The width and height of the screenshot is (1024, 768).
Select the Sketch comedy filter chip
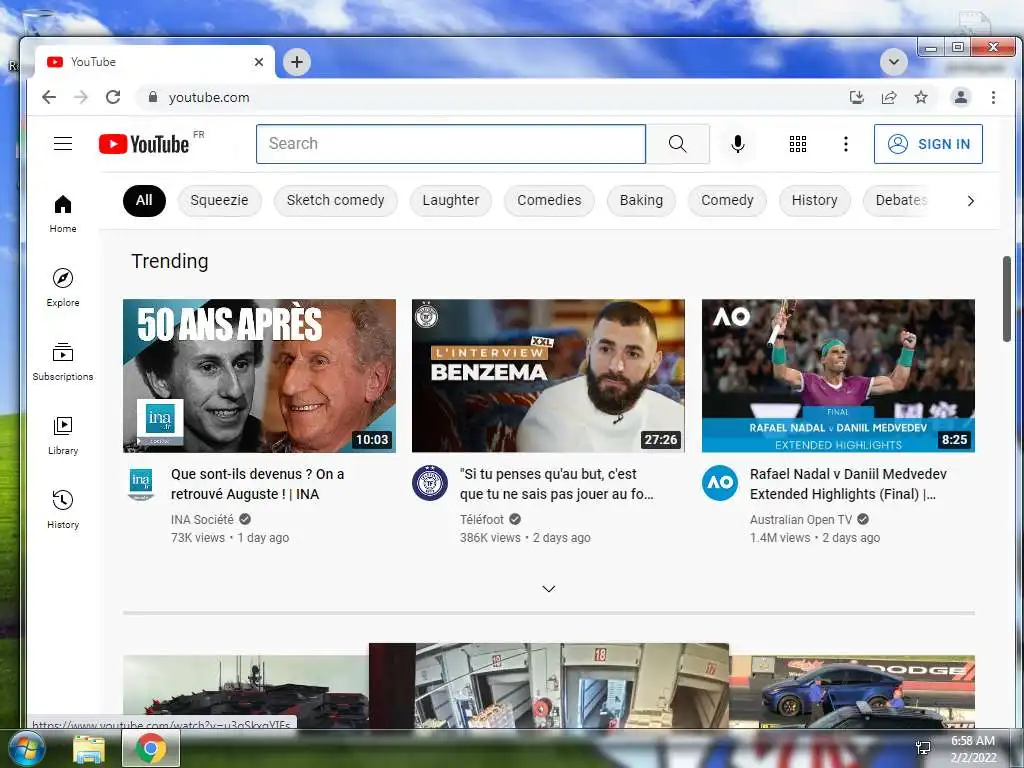[x=336, y=200]
